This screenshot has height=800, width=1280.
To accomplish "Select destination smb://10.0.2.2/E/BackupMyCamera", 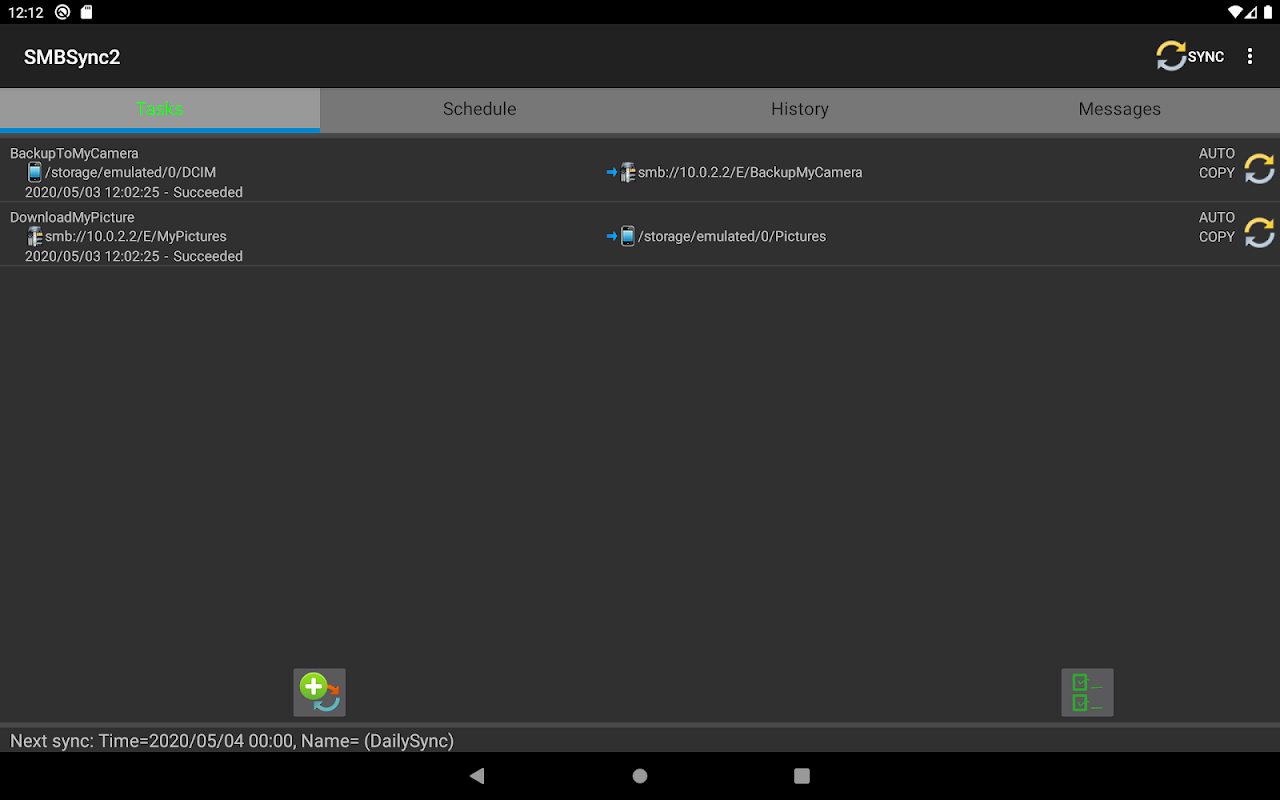I will tap(750, 172).
